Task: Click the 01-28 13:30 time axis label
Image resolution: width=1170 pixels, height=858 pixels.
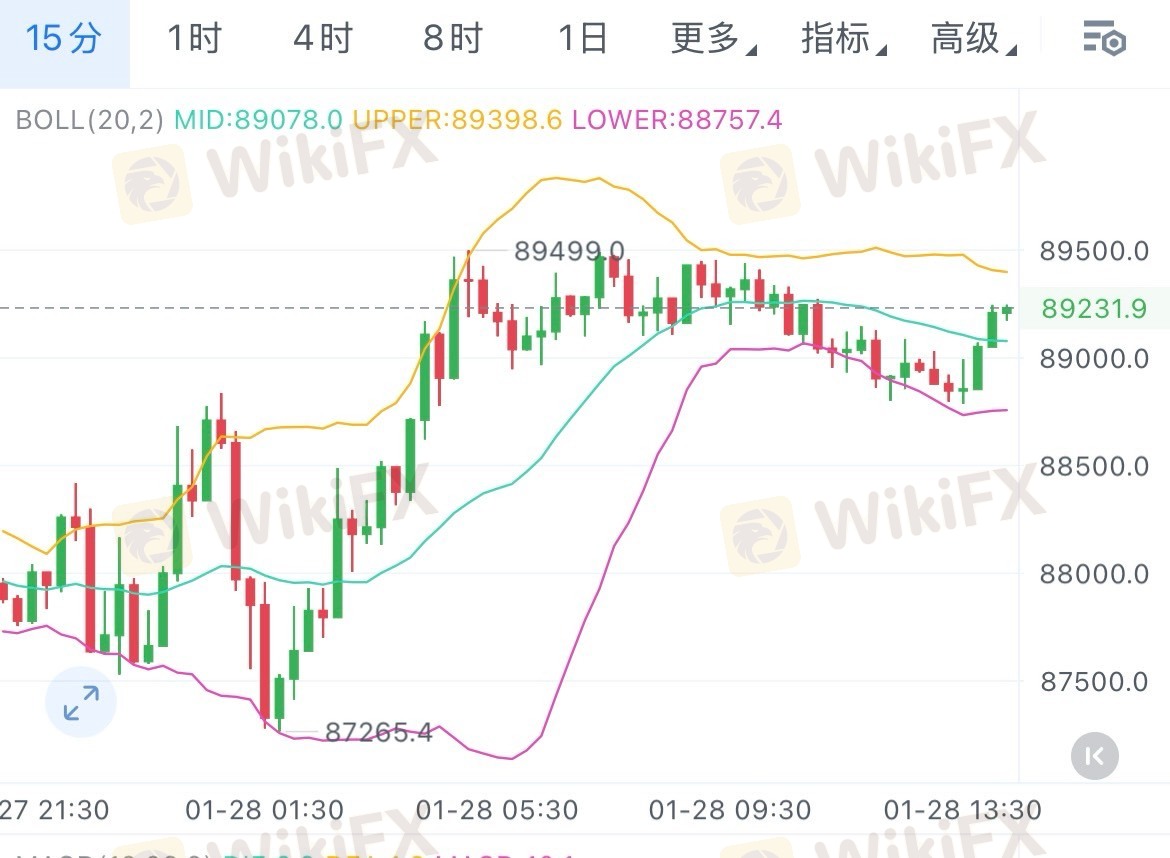Action: (x=962, y=809)
